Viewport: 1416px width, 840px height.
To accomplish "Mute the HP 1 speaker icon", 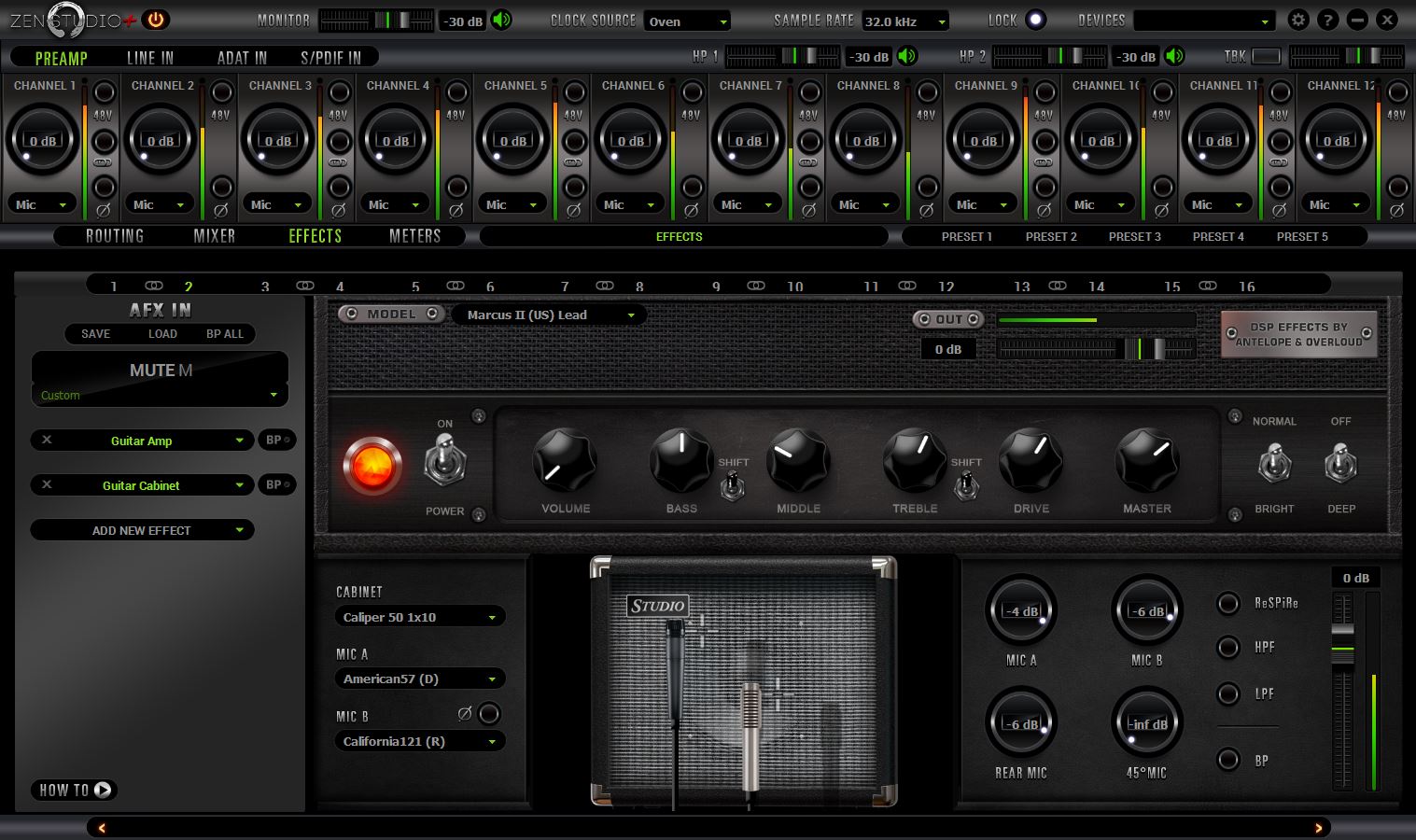I will (908, 56).
